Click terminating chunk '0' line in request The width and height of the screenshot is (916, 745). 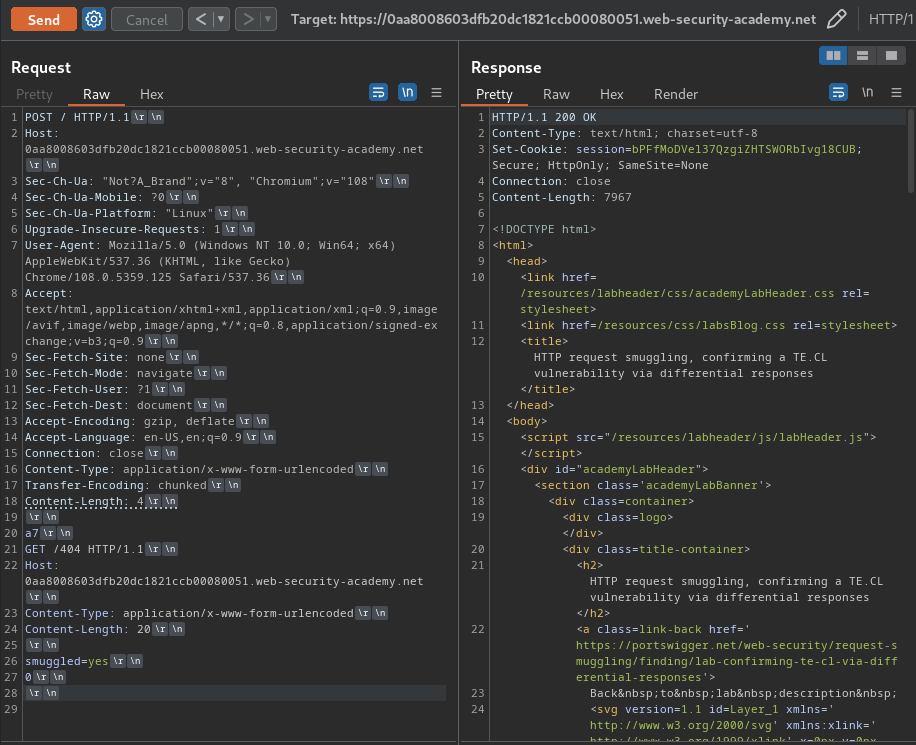[x=28, y=677]
